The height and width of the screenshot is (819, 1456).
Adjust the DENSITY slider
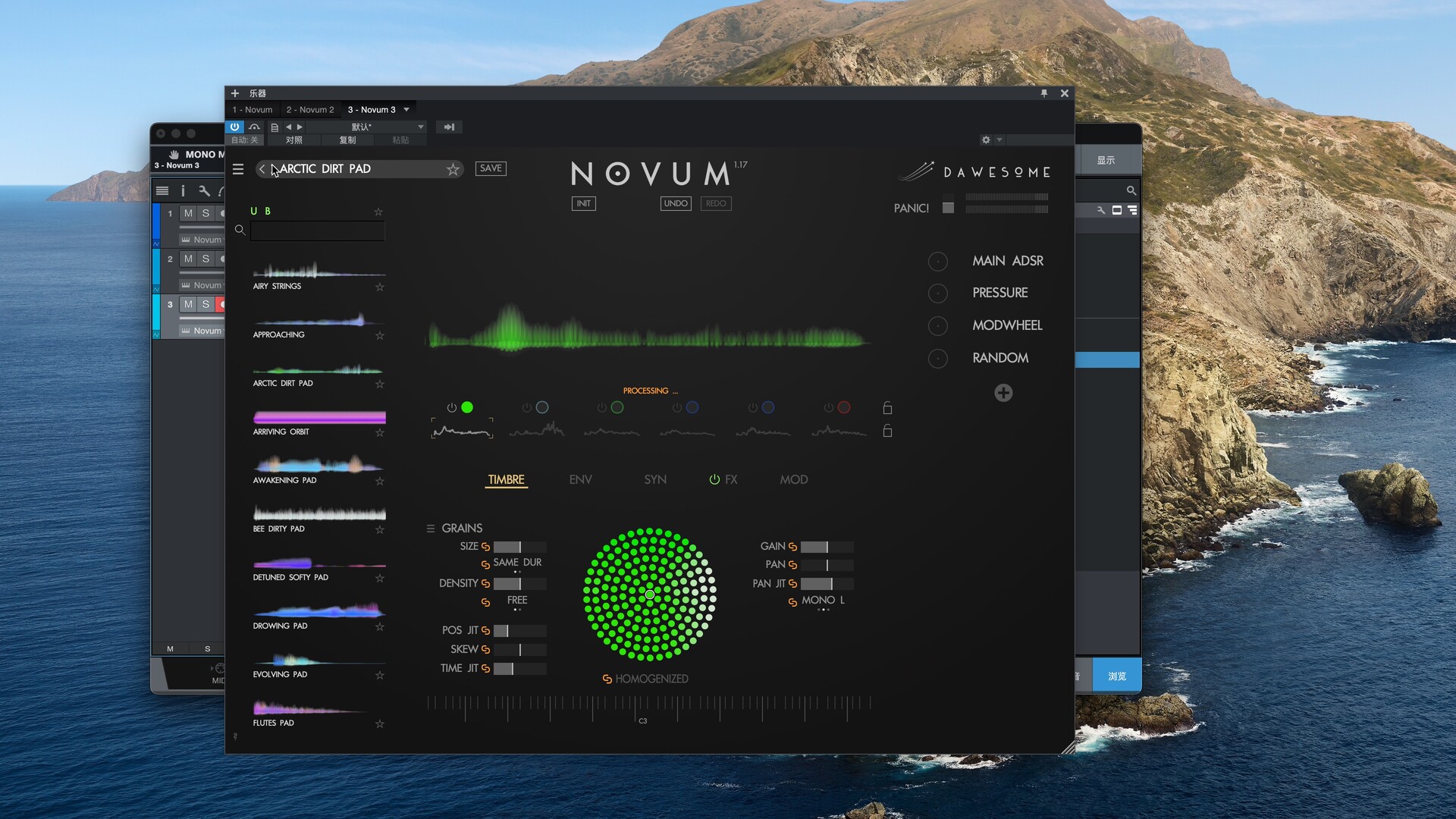coord(519,583)
